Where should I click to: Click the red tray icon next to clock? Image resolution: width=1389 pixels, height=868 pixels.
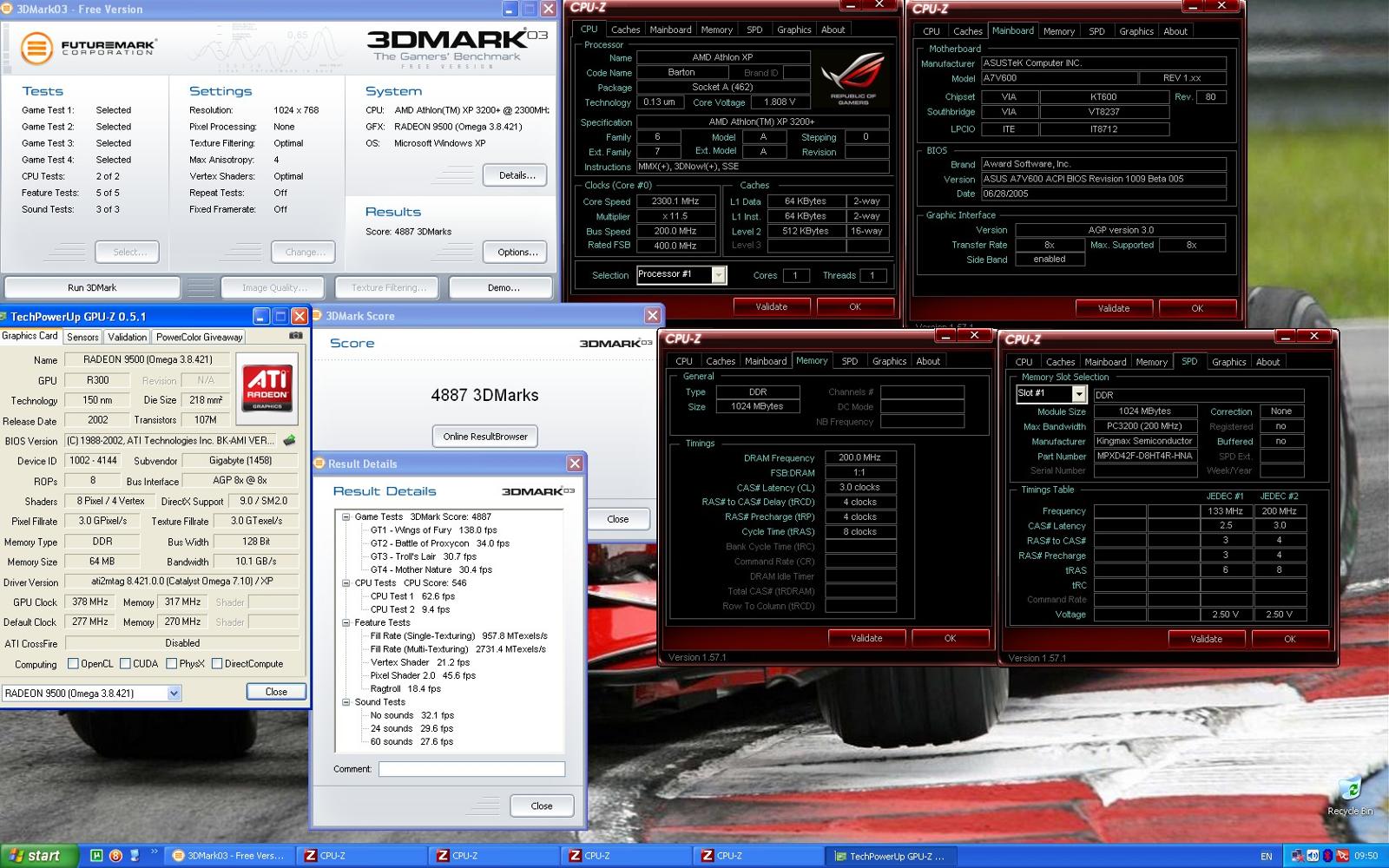pyautogui.click(x=1342, y=856)
